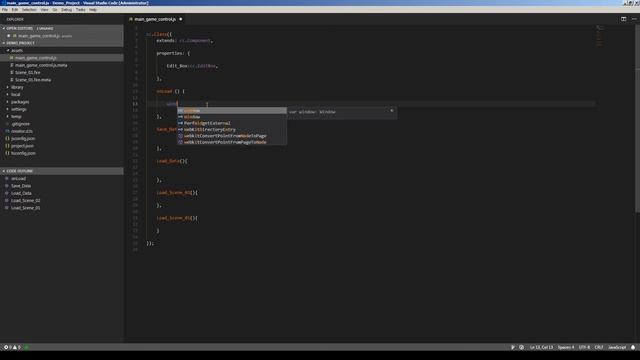Choose second 'window' autocomplete suggestion

231,117
